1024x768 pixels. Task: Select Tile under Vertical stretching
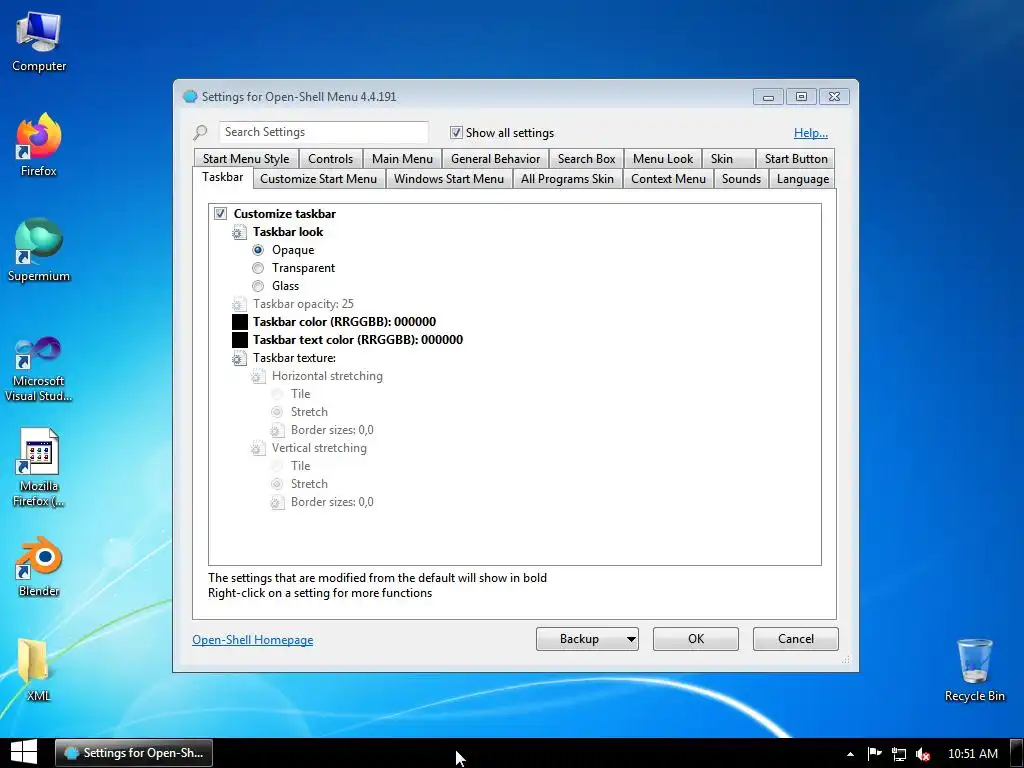tap(277, 466)
